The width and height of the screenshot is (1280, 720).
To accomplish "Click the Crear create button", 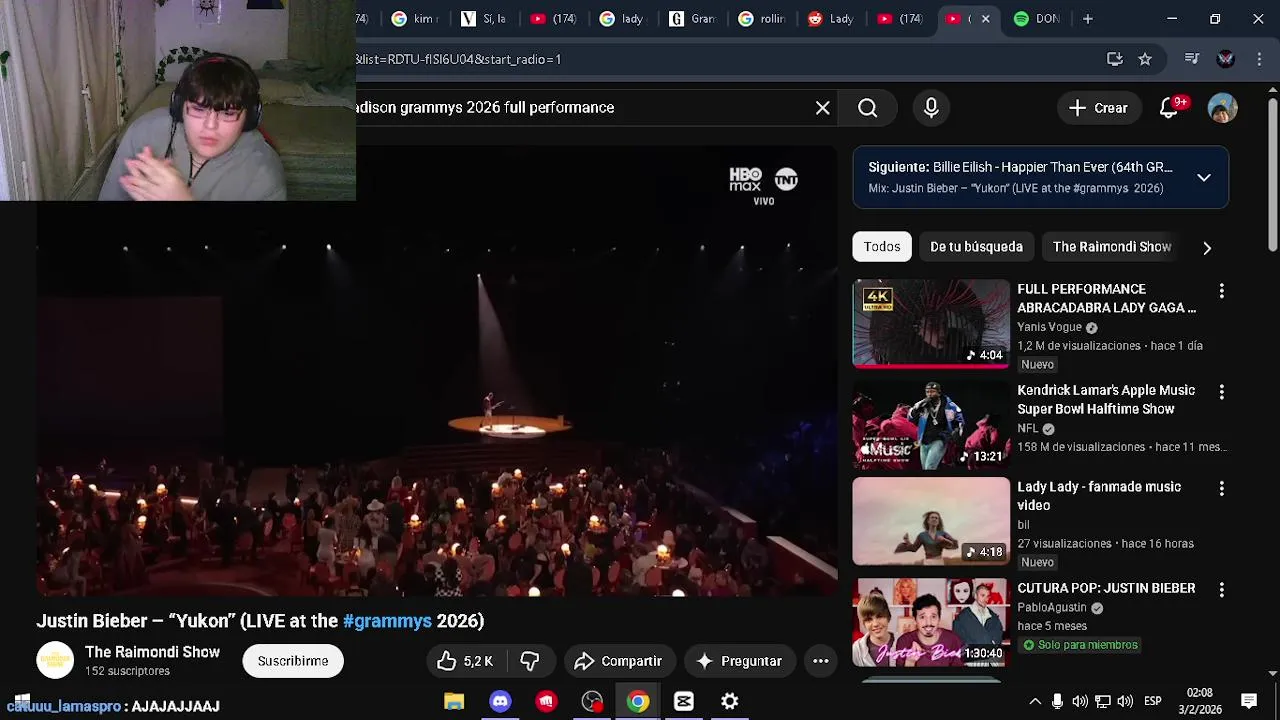I will pos(1098,108).
